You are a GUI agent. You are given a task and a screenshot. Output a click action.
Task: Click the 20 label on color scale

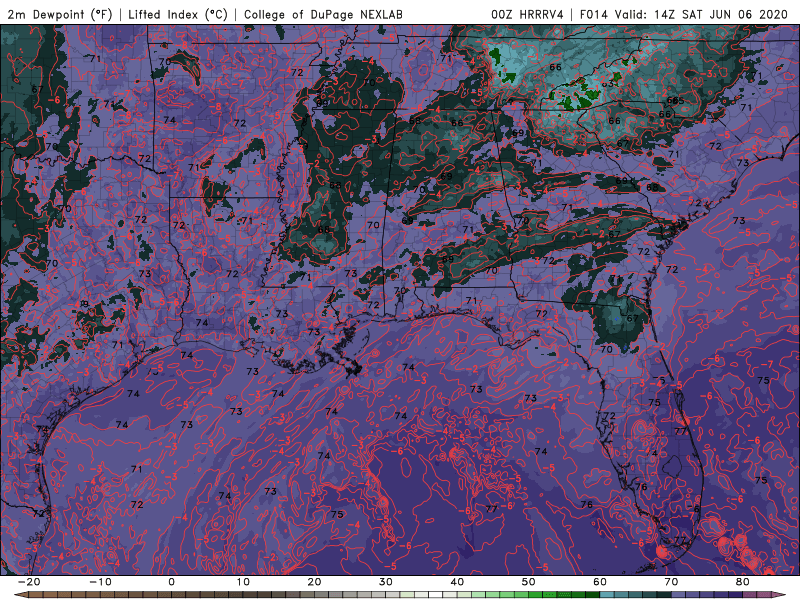tap(314, 582)
